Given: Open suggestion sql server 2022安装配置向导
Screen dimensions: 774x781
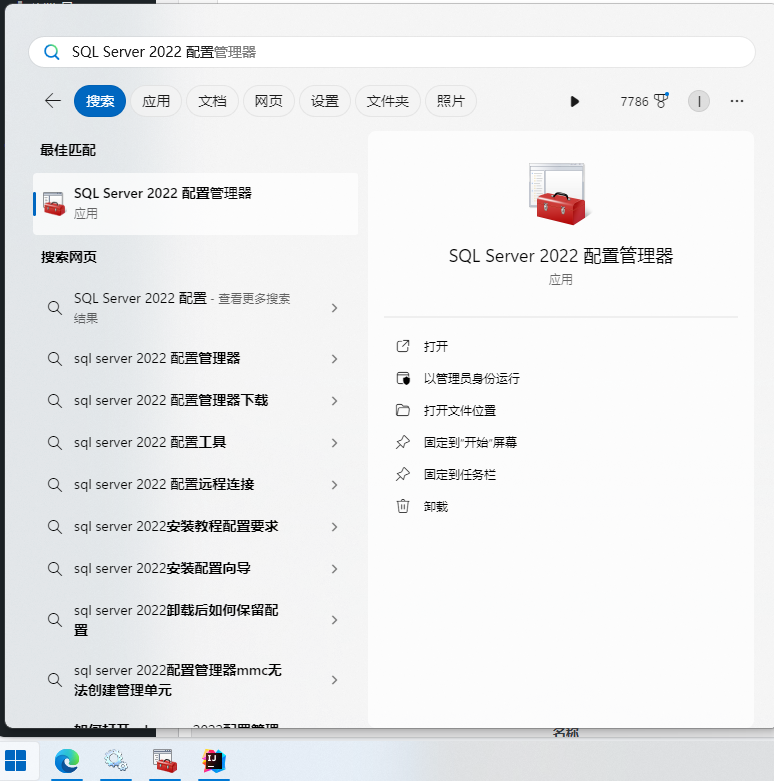Looking at the screenshot, I should click(195, 568).
